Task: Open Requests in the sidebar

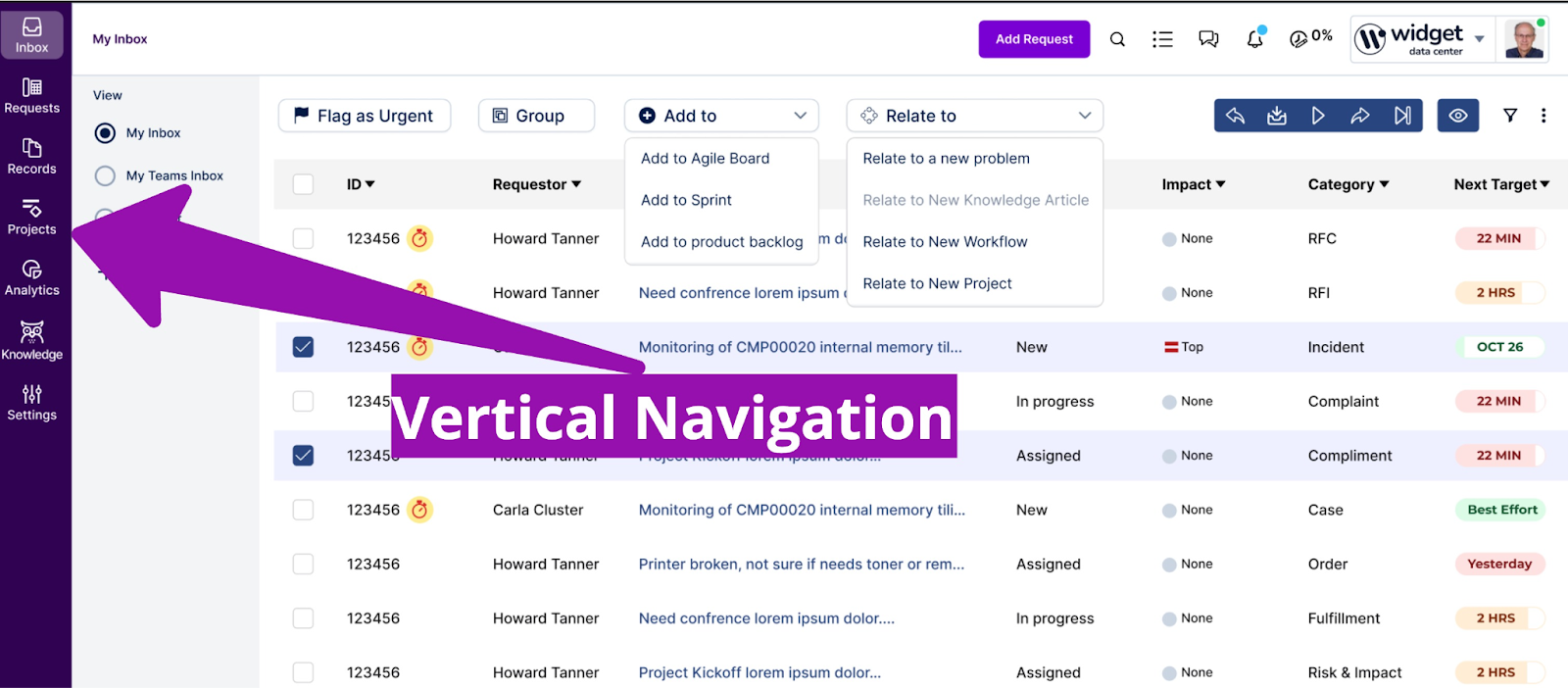Action: click(31, 96)
